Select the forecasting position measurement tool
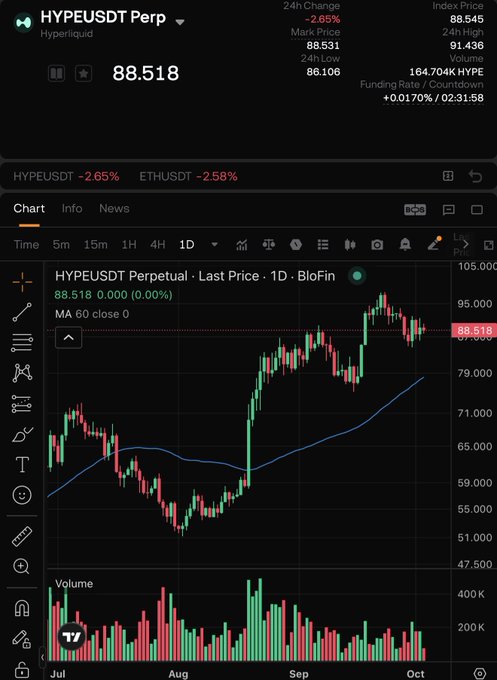This screenshot has width=497, height=680. pos(22,404)
